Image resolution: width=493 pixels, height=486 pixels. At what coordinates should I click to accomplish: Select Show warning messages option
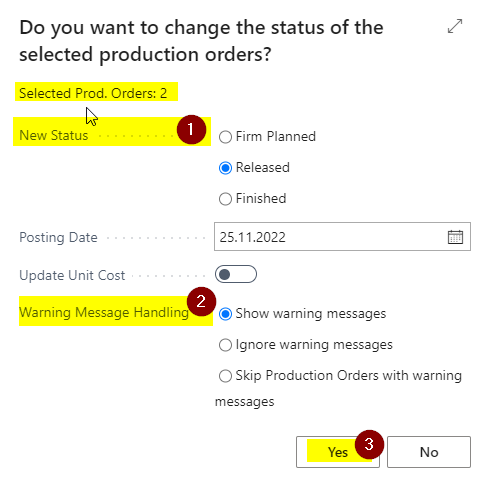pos(225,314)
